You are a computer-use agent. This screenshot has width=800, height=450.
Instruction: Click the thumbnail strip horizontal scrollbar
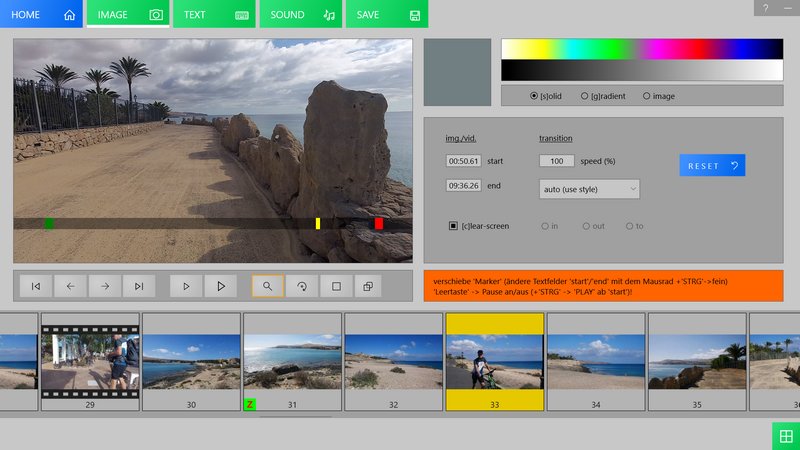tap(296, 416)
